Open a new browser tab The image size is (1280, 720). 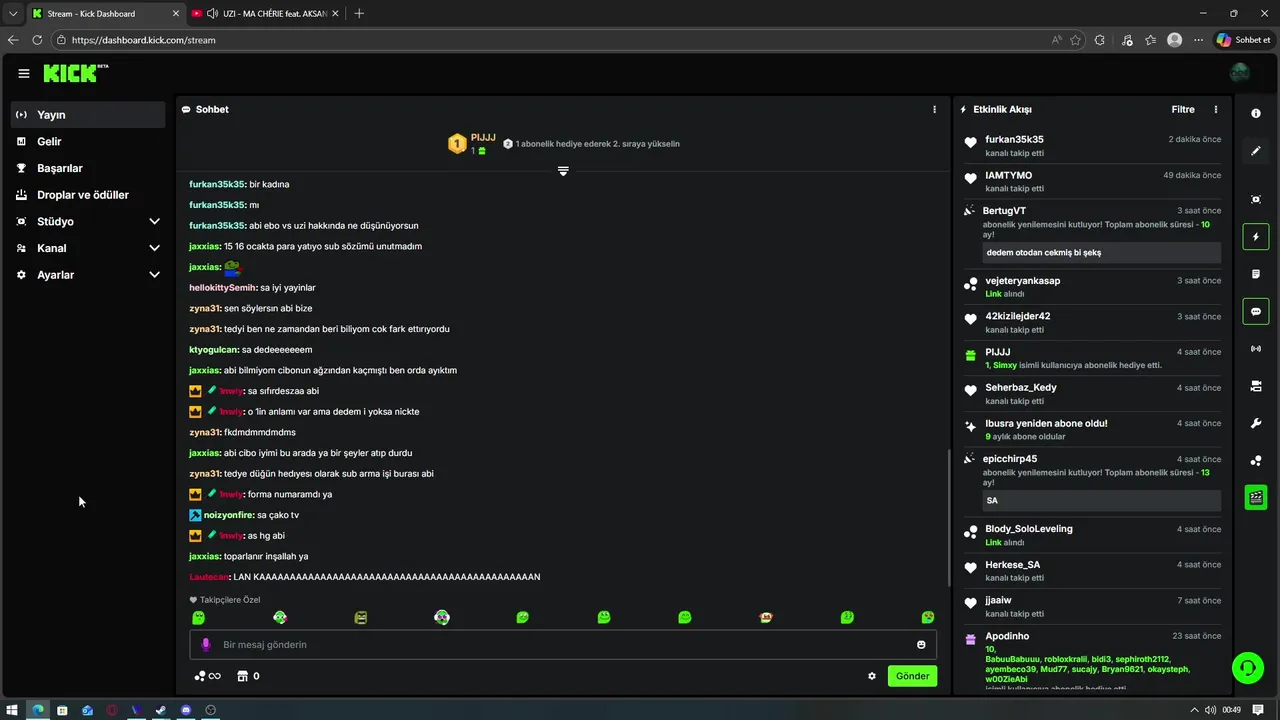[x=359, y=13]
